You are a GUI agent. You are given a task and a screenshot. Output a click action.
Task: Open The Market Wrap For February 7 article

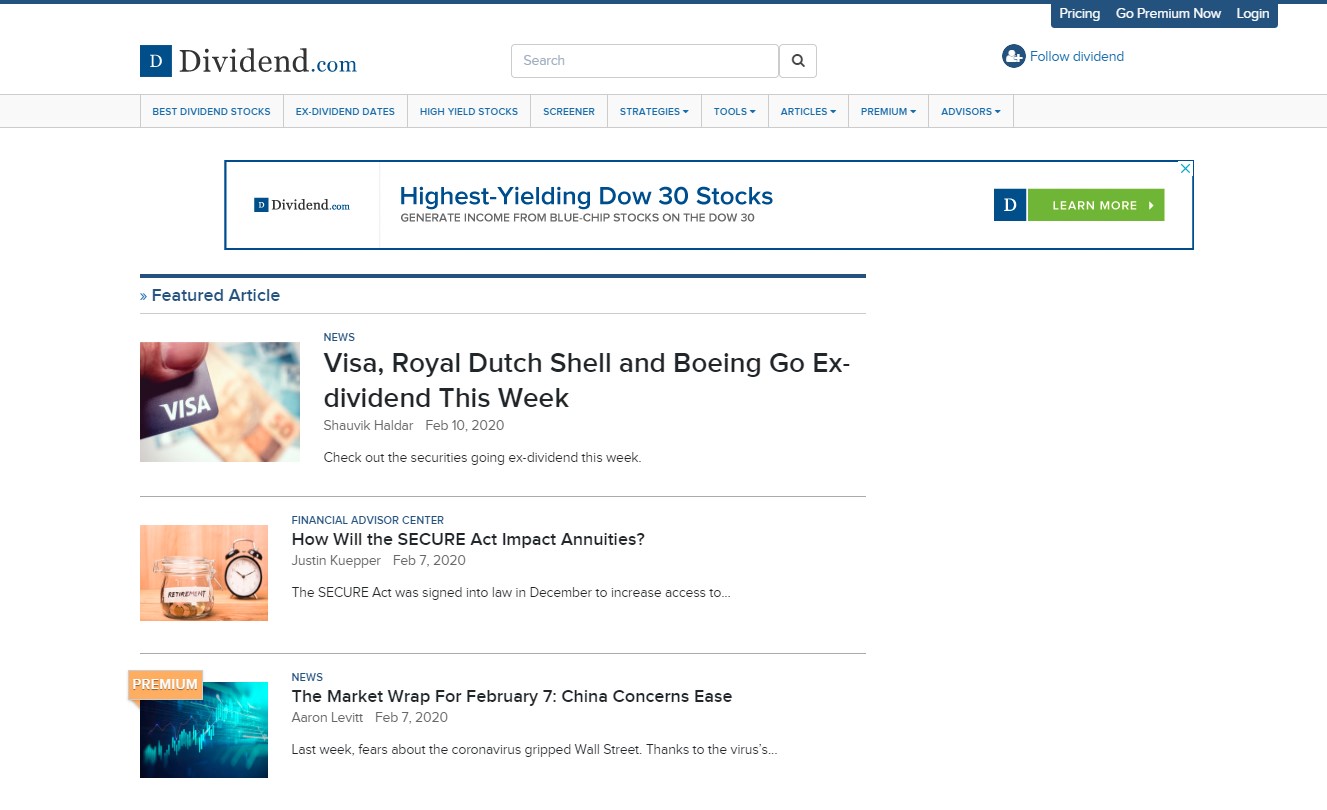tap(512, 697)
